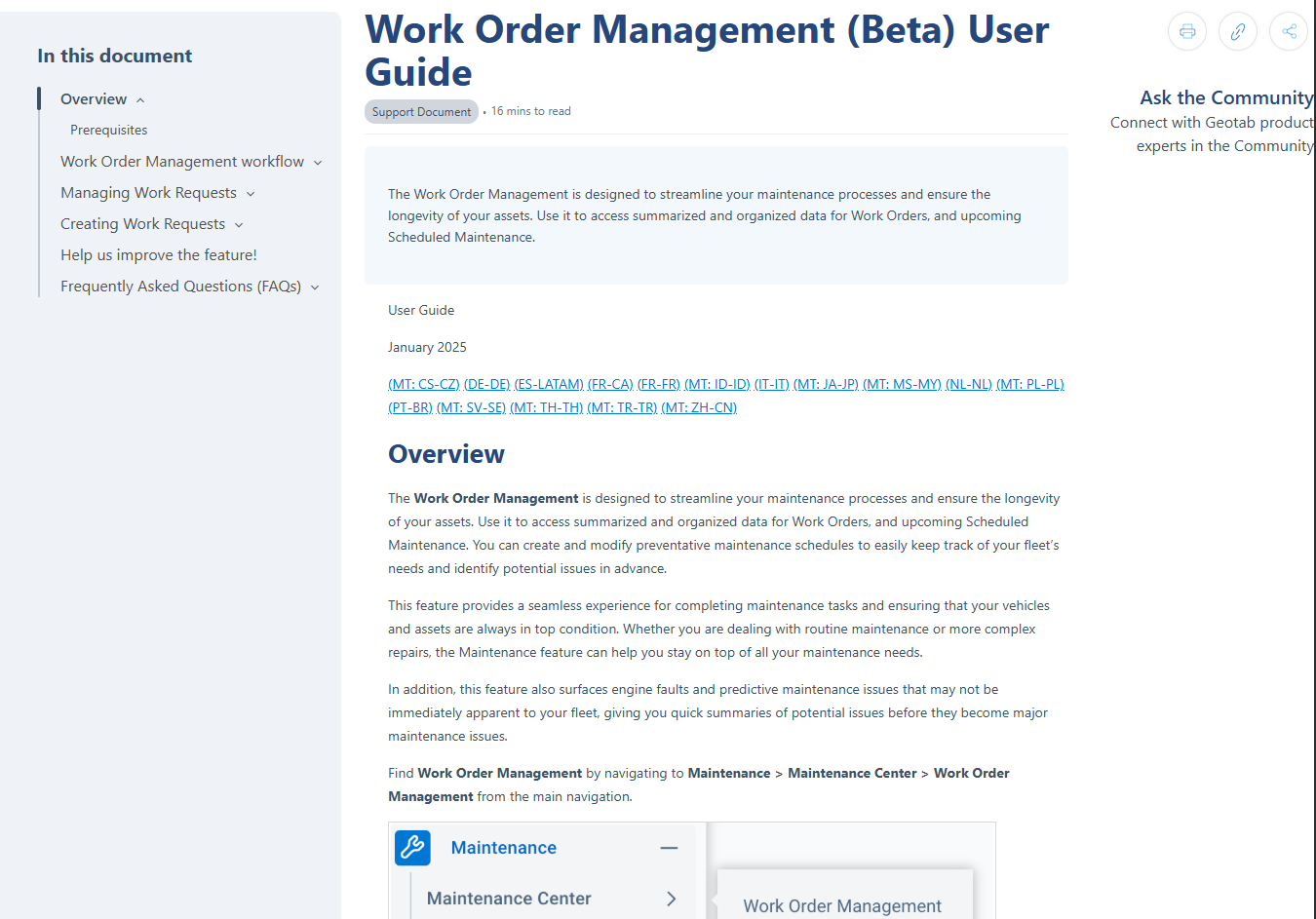
Task: Select Help us improve the feature!
Action: pos(158,254)
